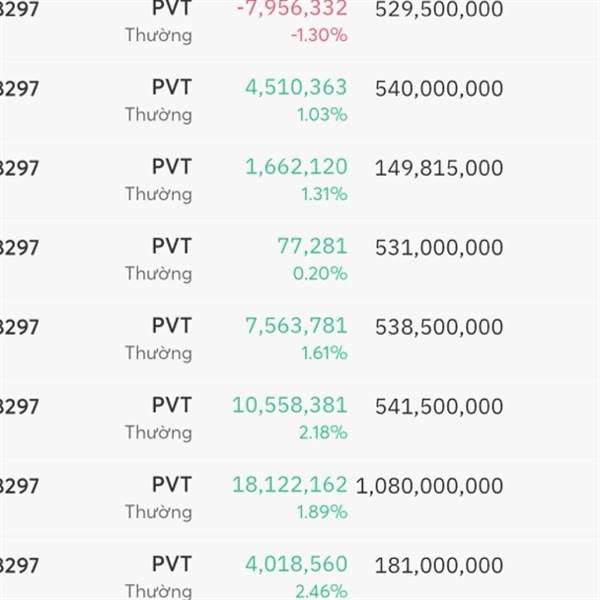
Task: Select the 10,558,381 profit value
Action: click(290, 405)
